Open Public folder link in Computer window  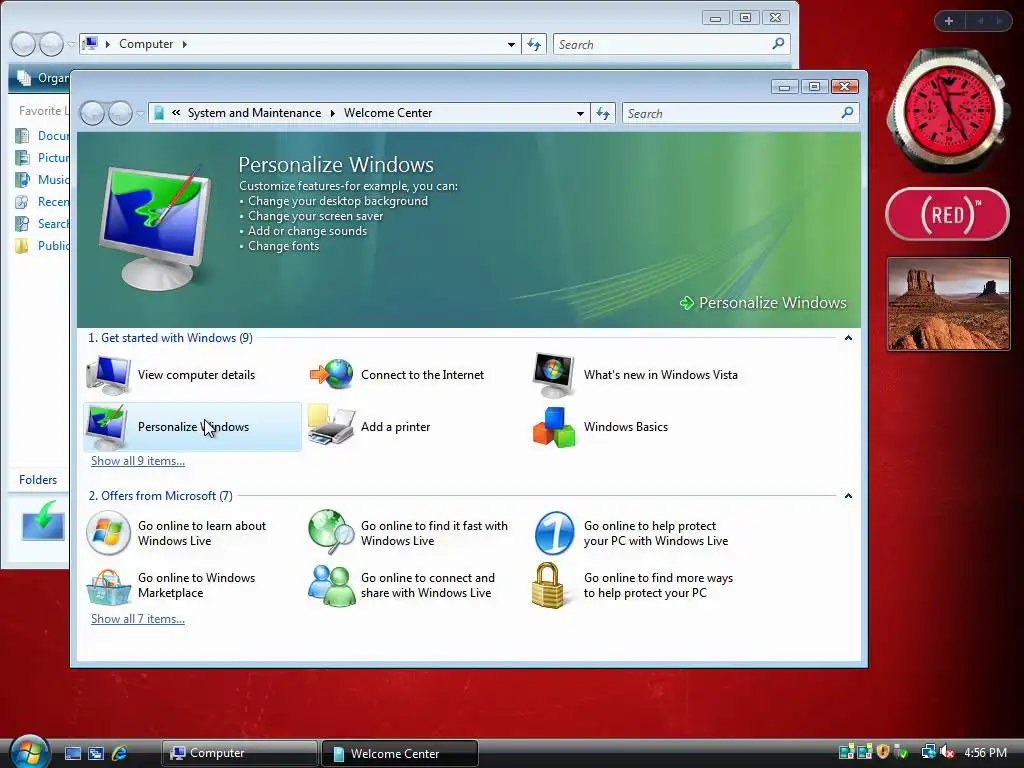[43, 246]
